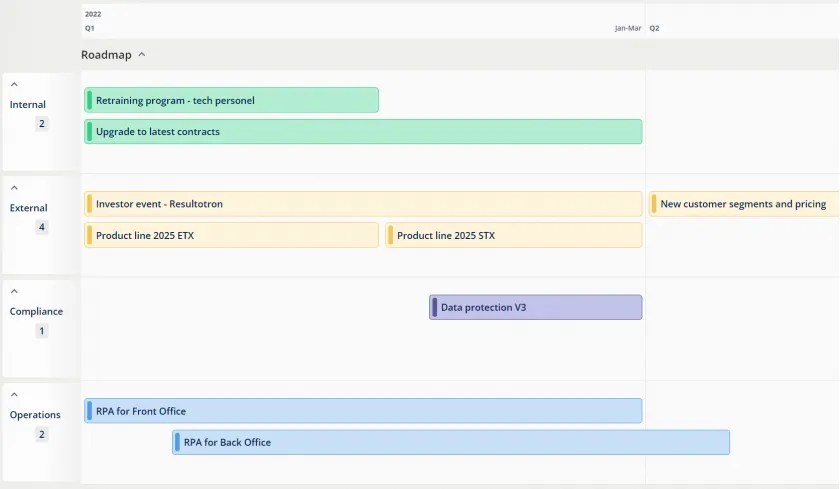
Task: Open Data protection V3 item
Action: click(x=536, y=307)
